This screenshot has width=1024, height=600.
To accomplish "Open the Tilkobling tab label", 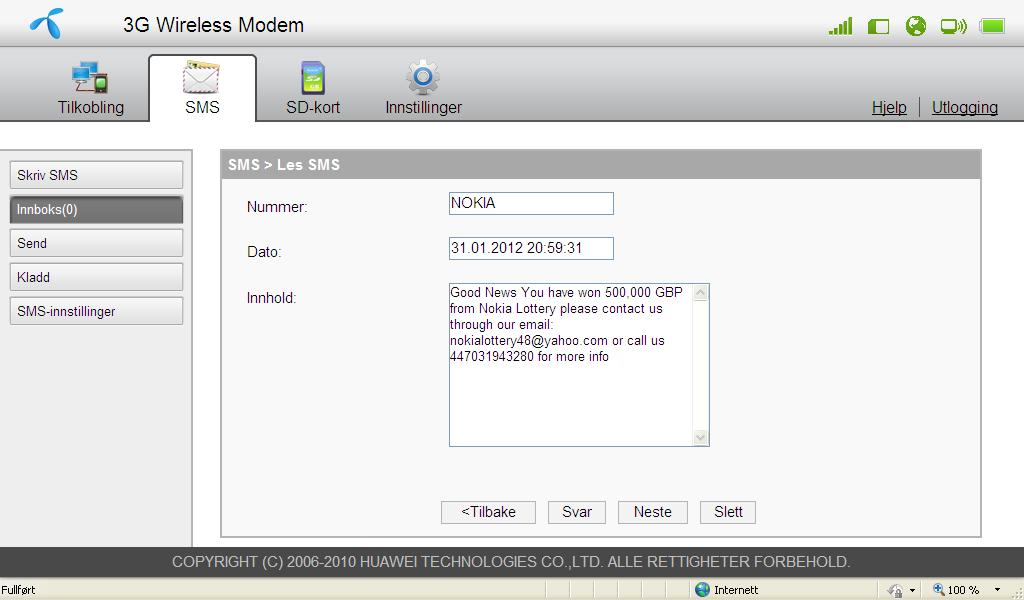I will [x=91, y=108].
